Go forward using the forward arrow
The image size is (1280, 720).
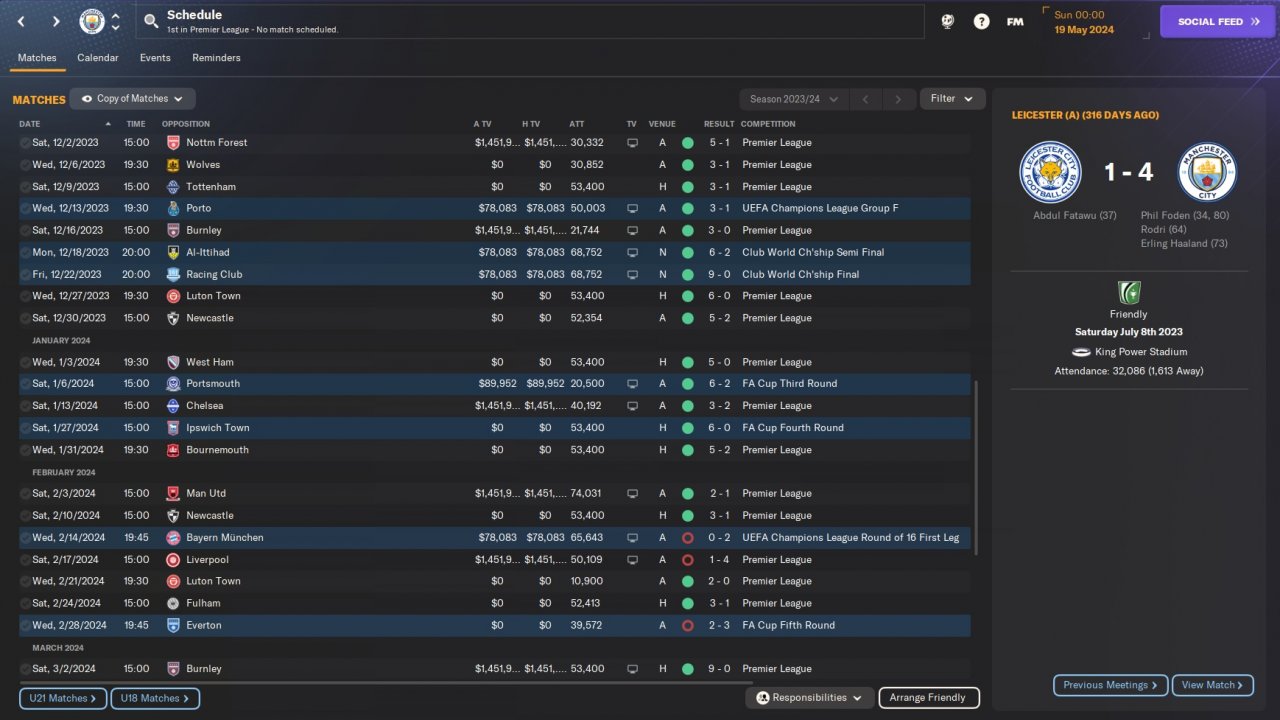(x=56, y=21)
